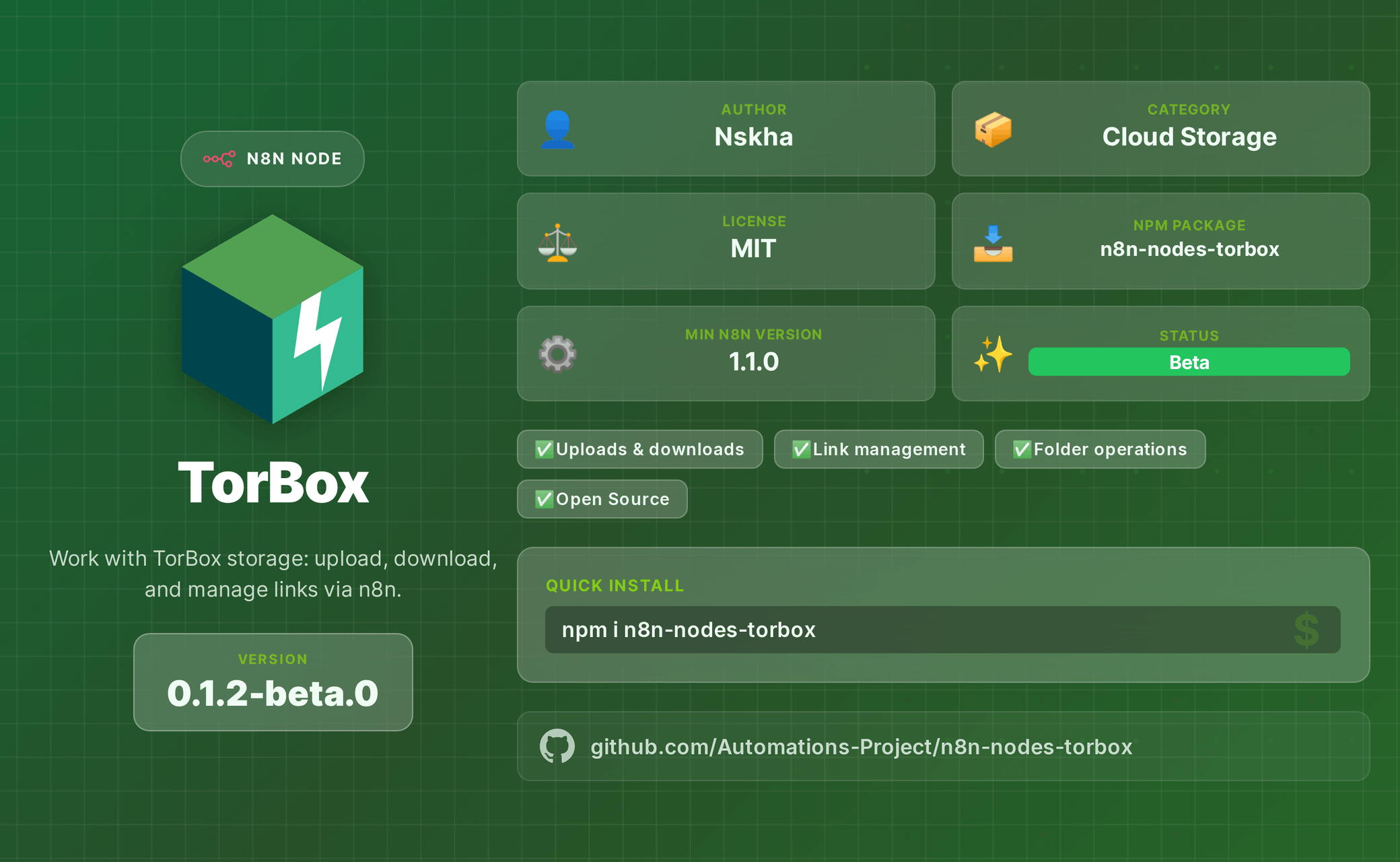
Task: Click the gear min version icon
Action: (x=557, y=354)
